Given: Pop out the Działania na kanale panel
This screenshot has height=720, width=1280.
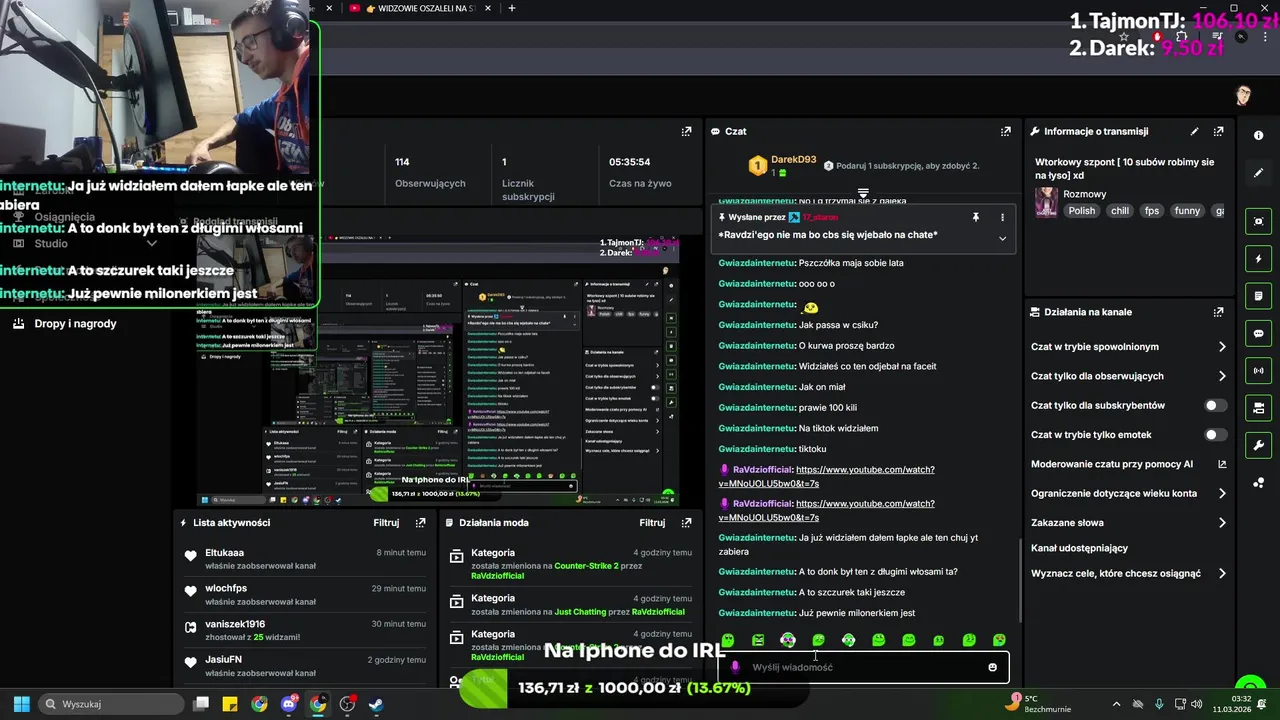Looking at the screenshot, I should 1218,312.
